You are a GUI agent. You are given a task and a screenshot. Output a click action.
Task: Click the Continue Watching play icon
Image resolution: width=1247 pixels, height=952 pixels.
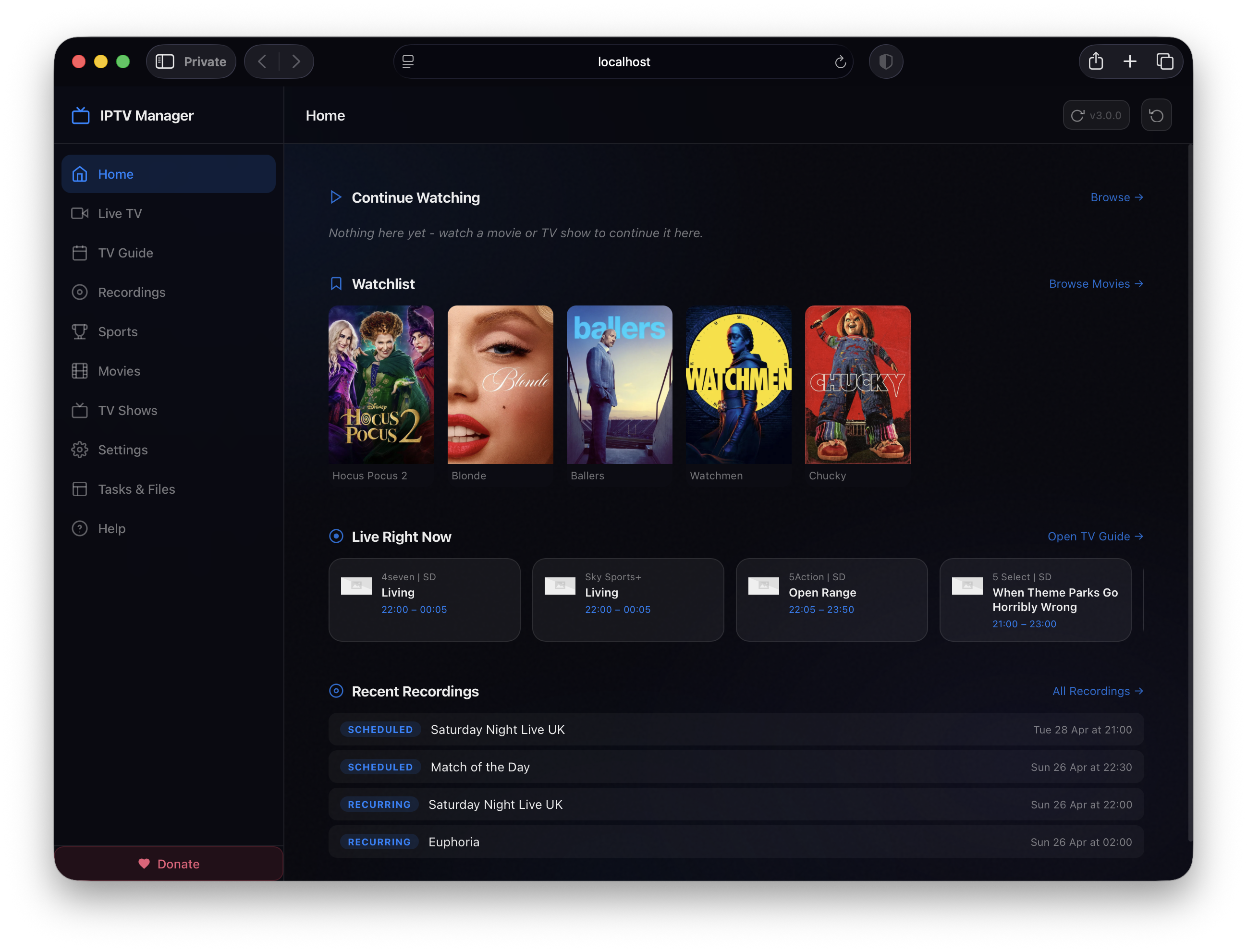(x=336, y=197)
